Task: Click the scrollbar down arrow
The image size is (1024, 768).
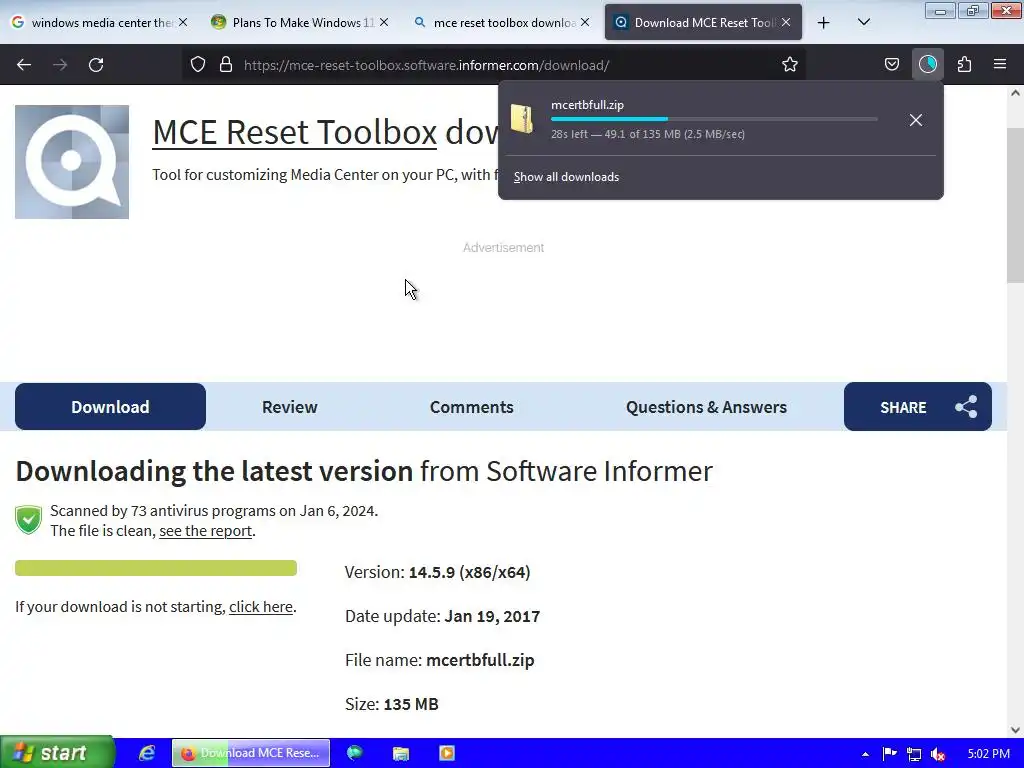Action: pyautogui.click(x=1015, y=729)
